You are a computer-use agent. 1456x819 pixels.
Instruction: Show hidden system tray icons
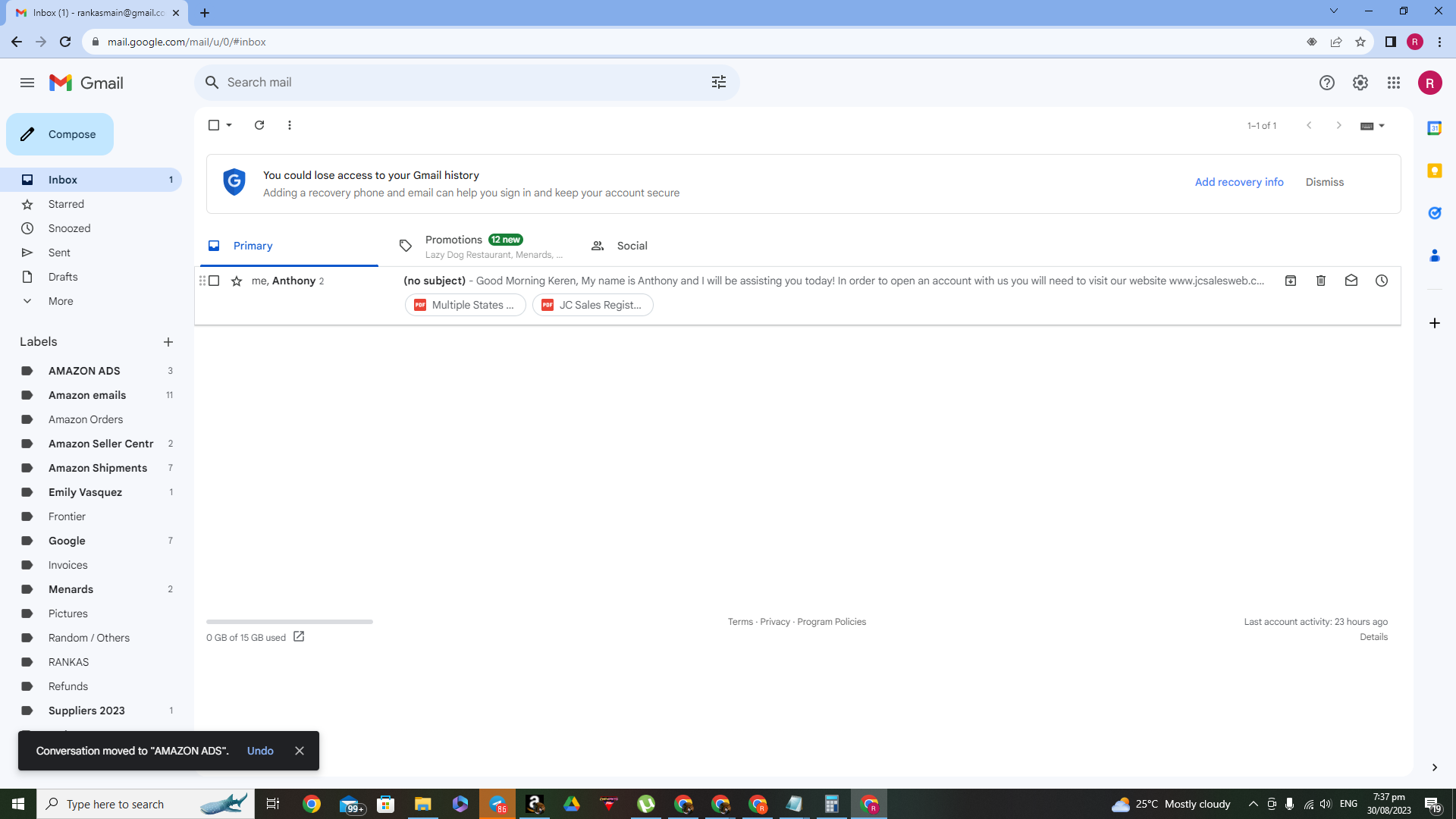[1253, 804]
